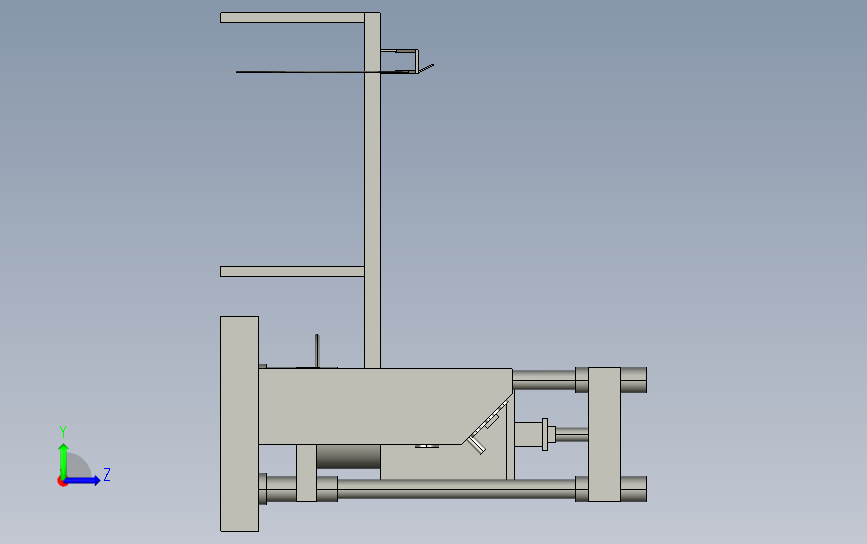Click the Z label of the triad
The height and width of the screenshot is (544, 867).
point(107,474)
